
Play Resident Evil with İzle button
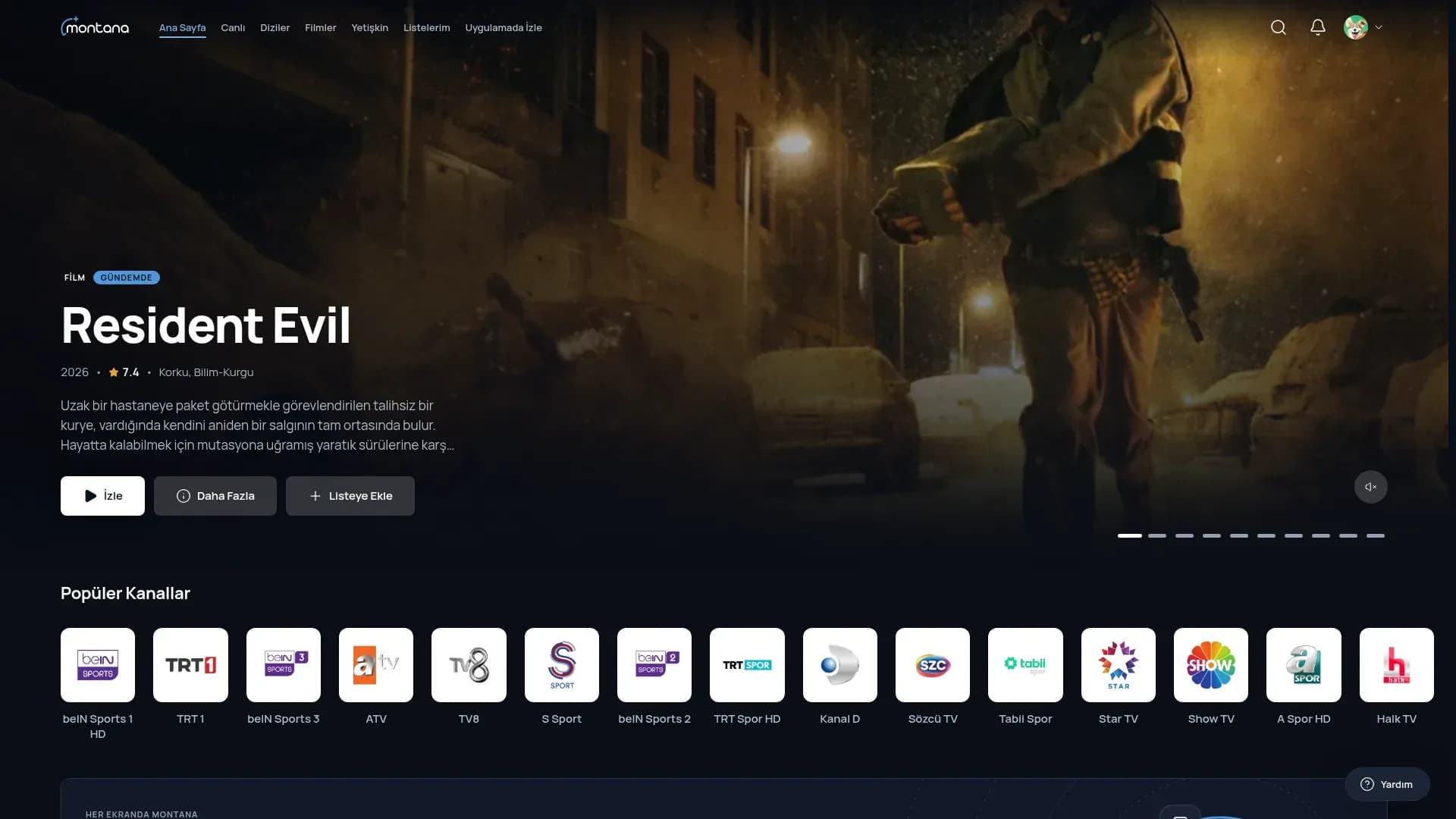102,496
